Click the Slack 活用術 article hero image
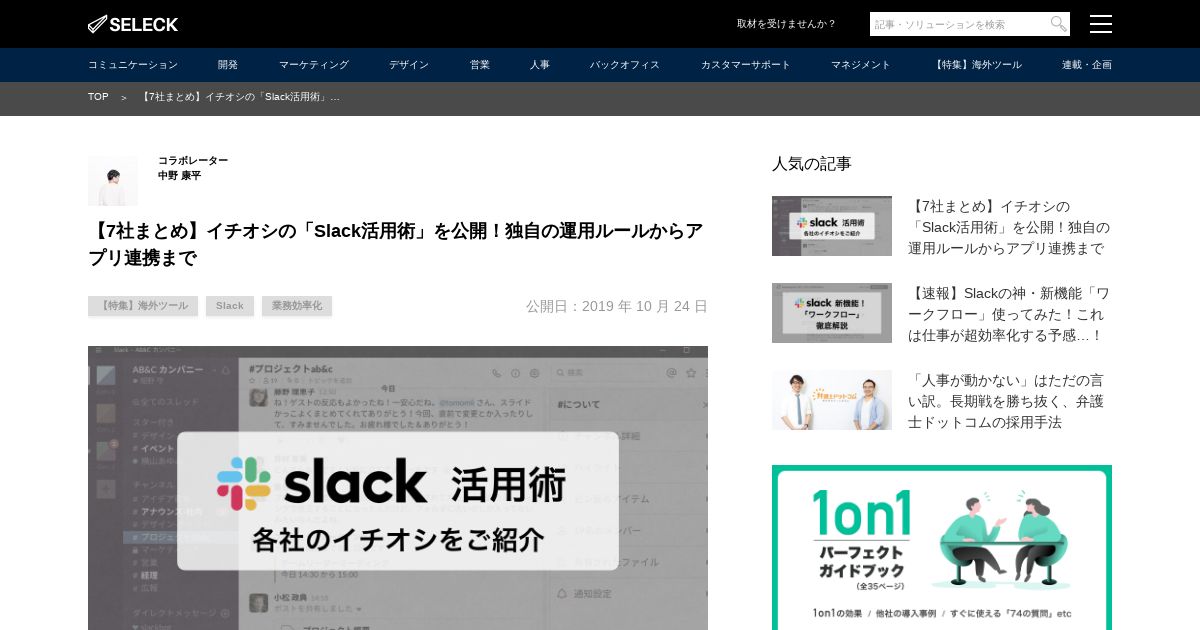1200x630 pixels. [x=398, y=488]
